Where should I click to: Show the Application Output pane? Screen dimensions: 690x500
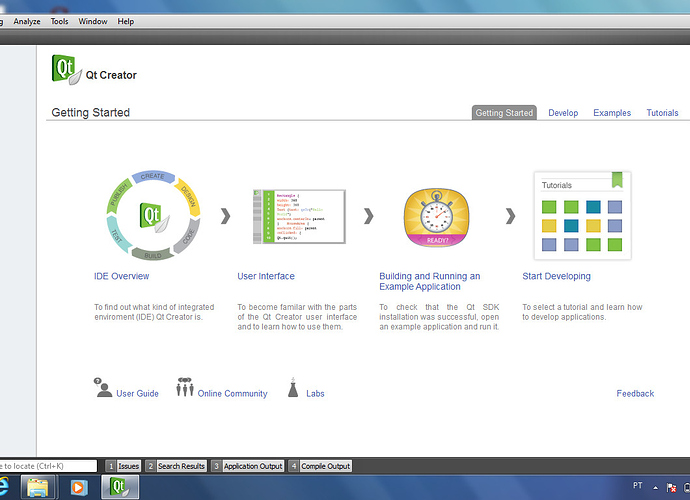248,466
